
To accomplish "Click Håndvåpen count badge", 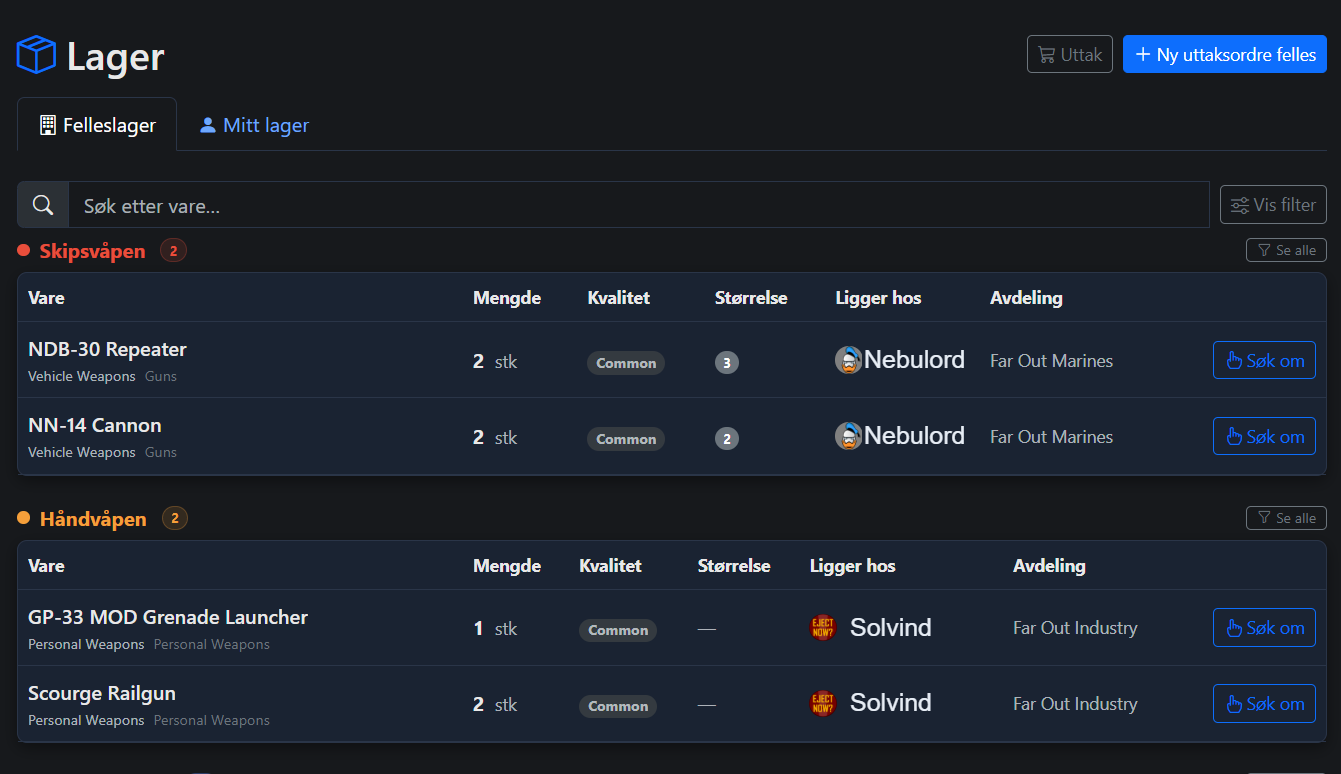I will pyautogui.click(x=174, y=518).
